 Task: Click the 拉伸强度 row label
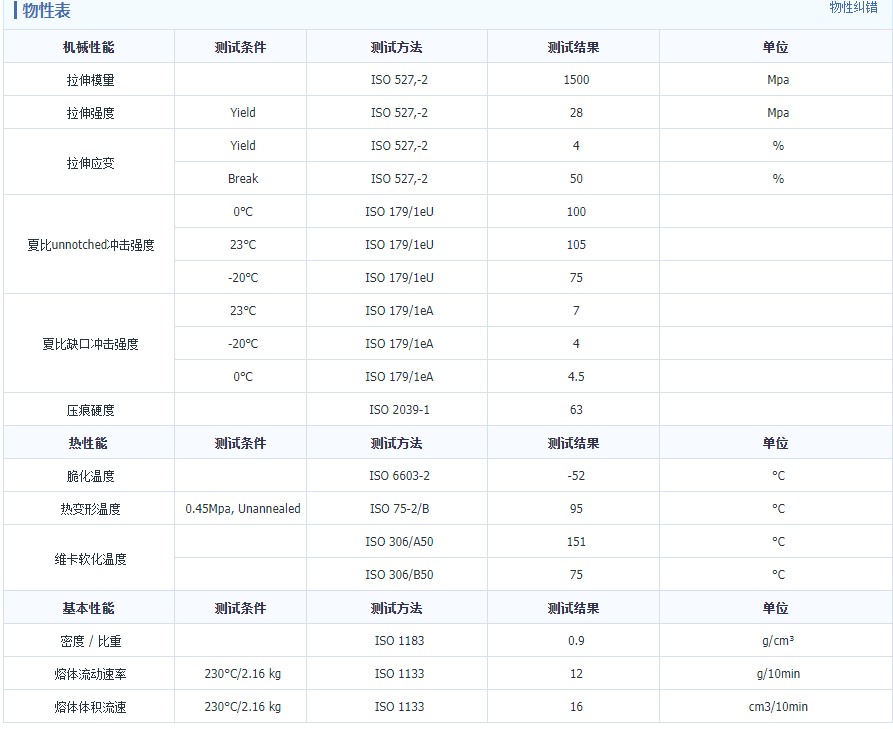[x=90, y=113]
